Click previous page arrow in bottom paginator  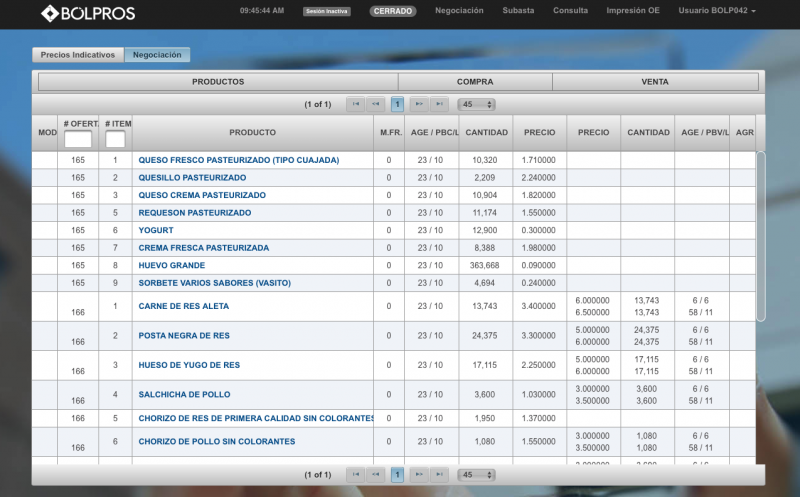click(376, 474)
